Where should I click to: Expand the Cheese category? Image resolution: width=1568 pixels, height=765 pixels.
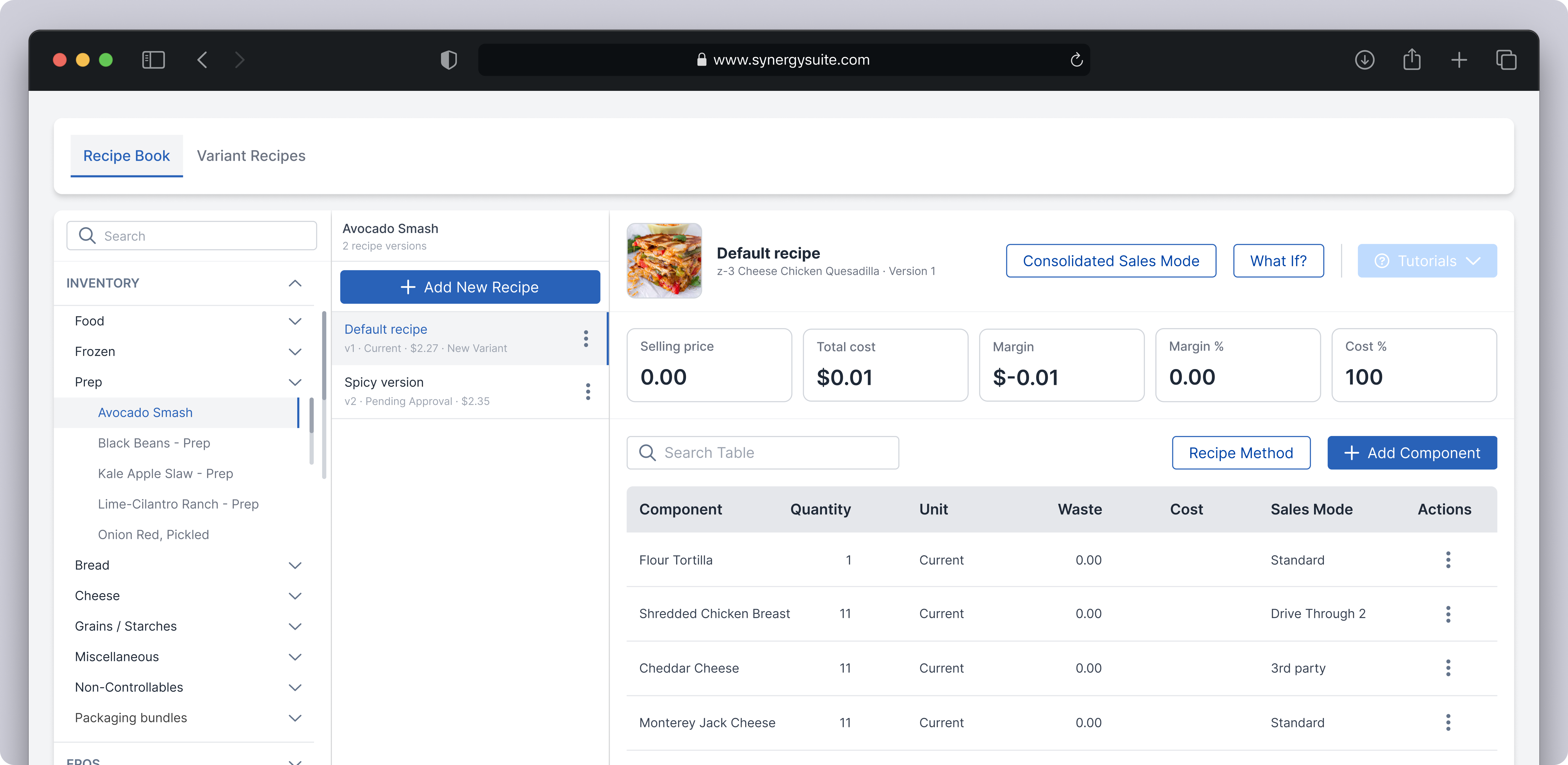pos(295,596)
